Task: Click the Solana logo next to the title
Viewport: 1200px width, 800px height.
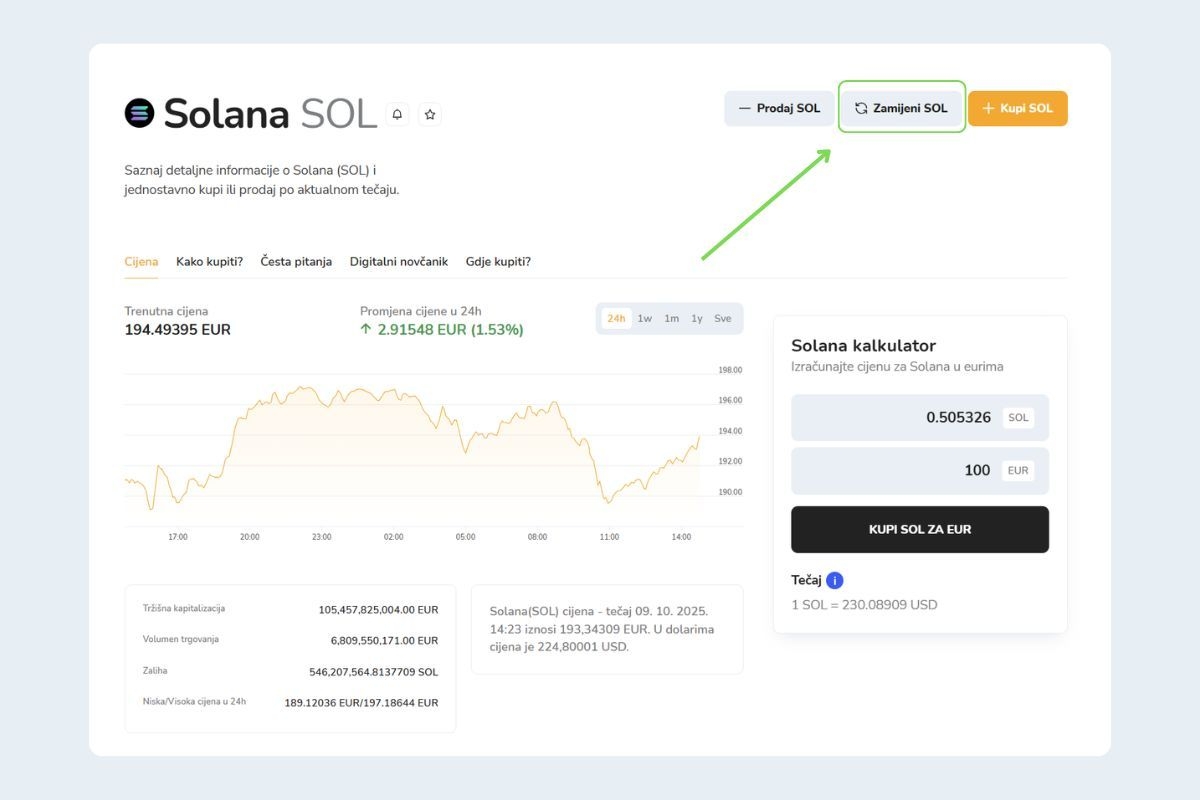Action: pos(140,113)
